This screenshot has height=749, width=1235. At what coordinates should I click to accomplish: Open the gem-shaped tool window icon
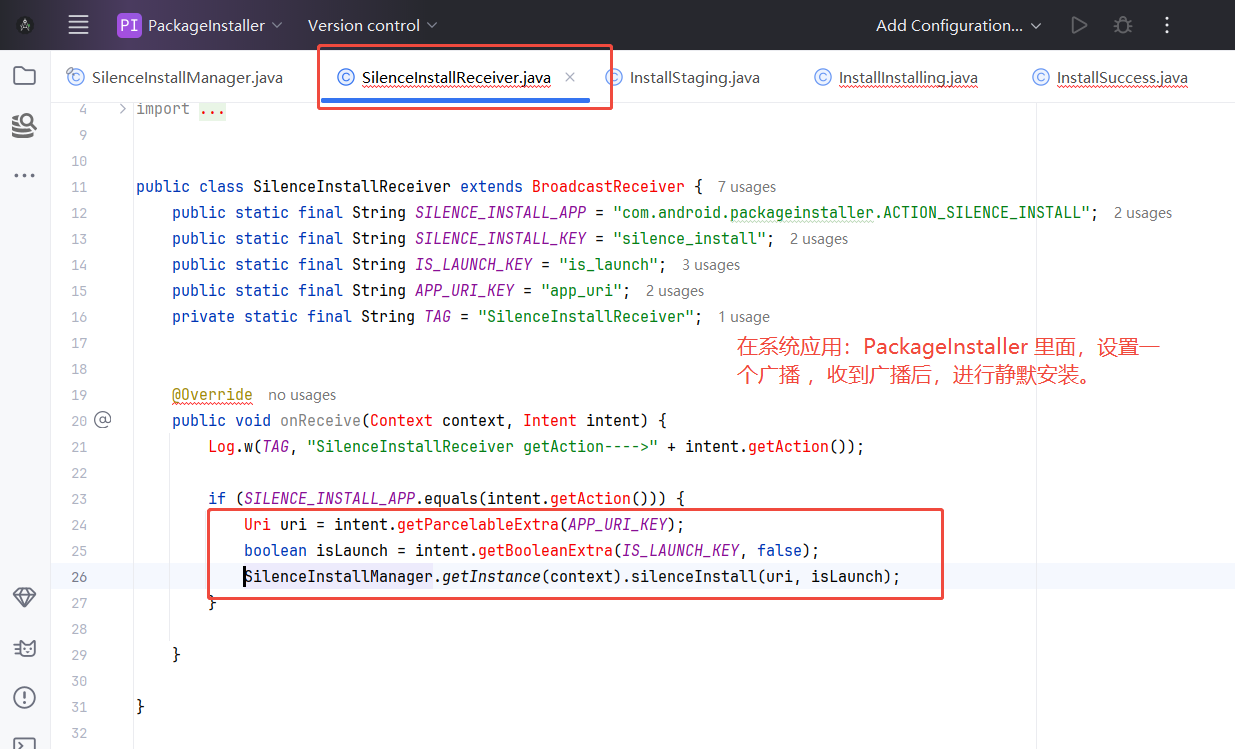click(25, 597)
